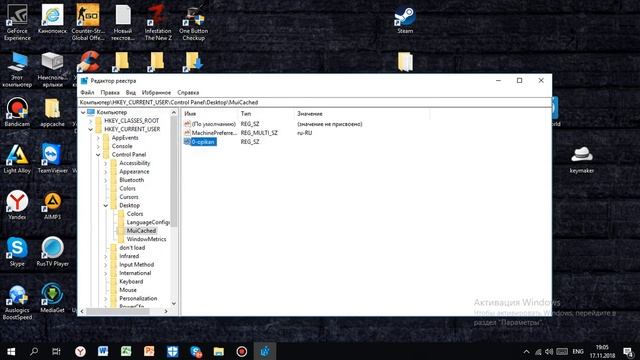Open the appcache folder on desktop
Viewport: 640px width, 360px height.
[52, 111]
